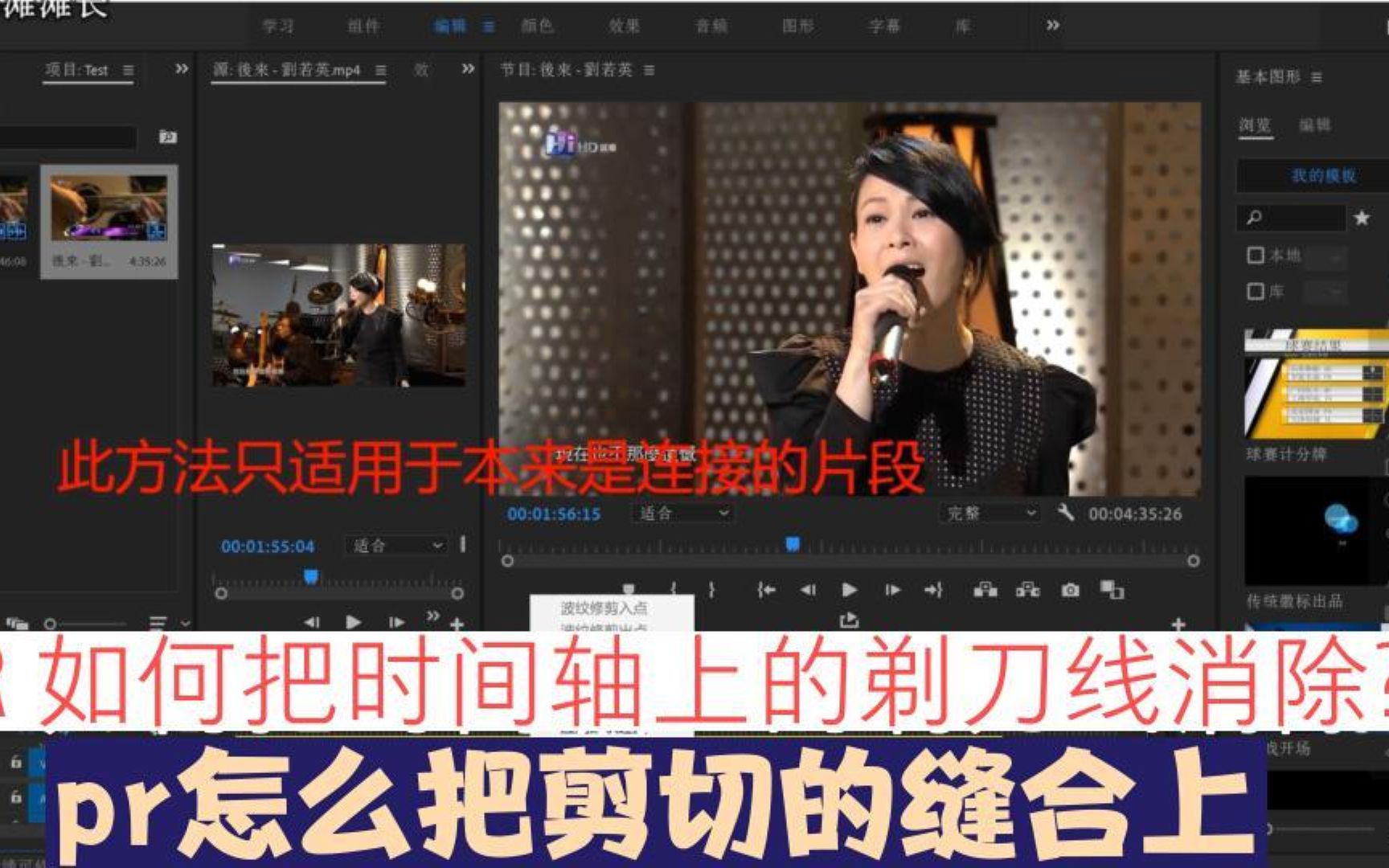Screen dimensions: 1389x868
Task: Enable the 库 checkbox
Action: (x=1256, y=291)
